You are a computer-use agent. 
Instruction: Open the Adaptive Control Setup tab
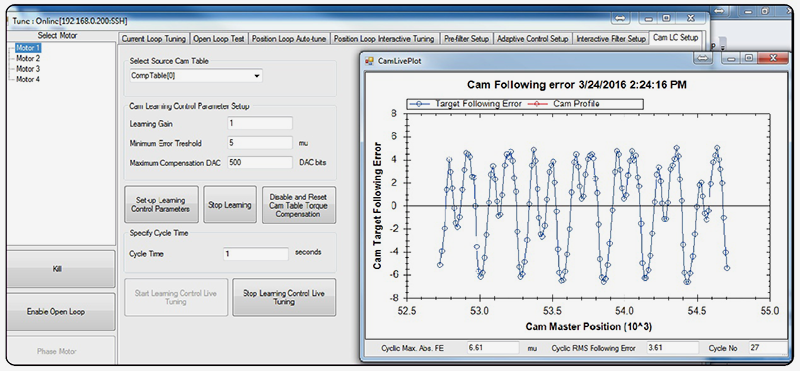tap(532, 39)
